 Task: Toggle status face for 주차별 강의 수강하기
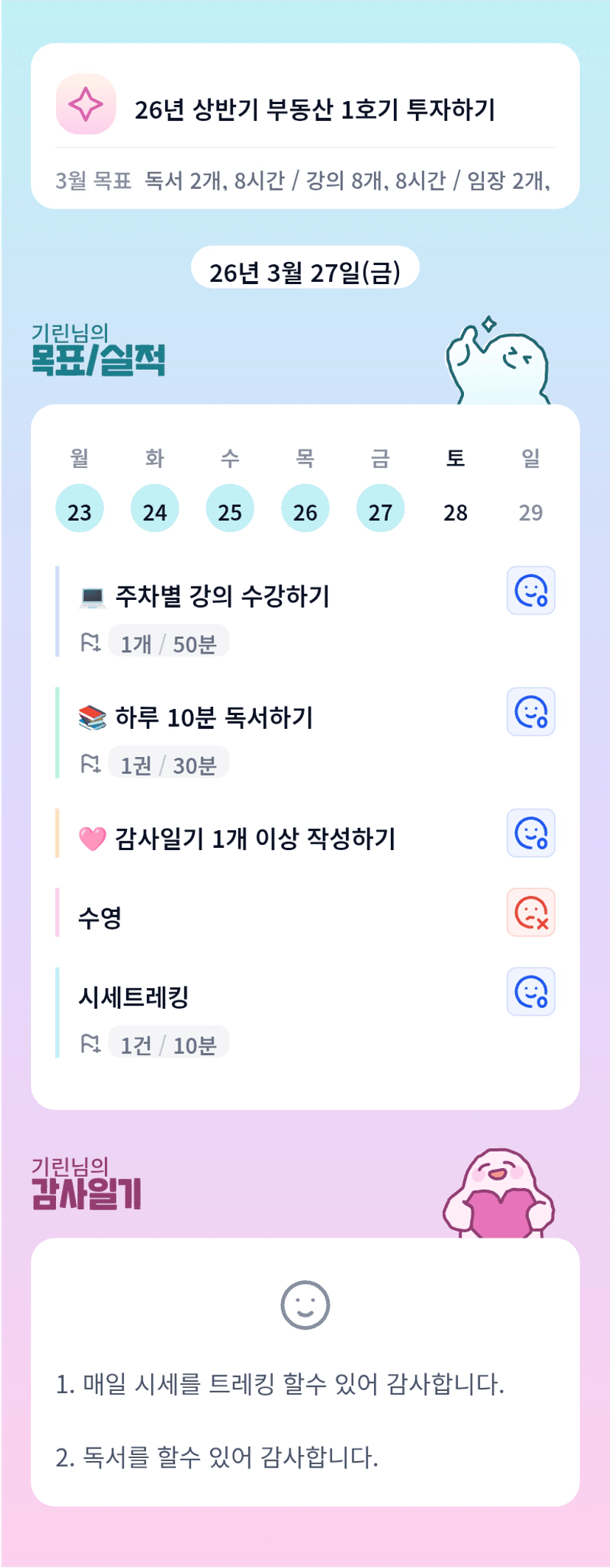coord(530,591)
